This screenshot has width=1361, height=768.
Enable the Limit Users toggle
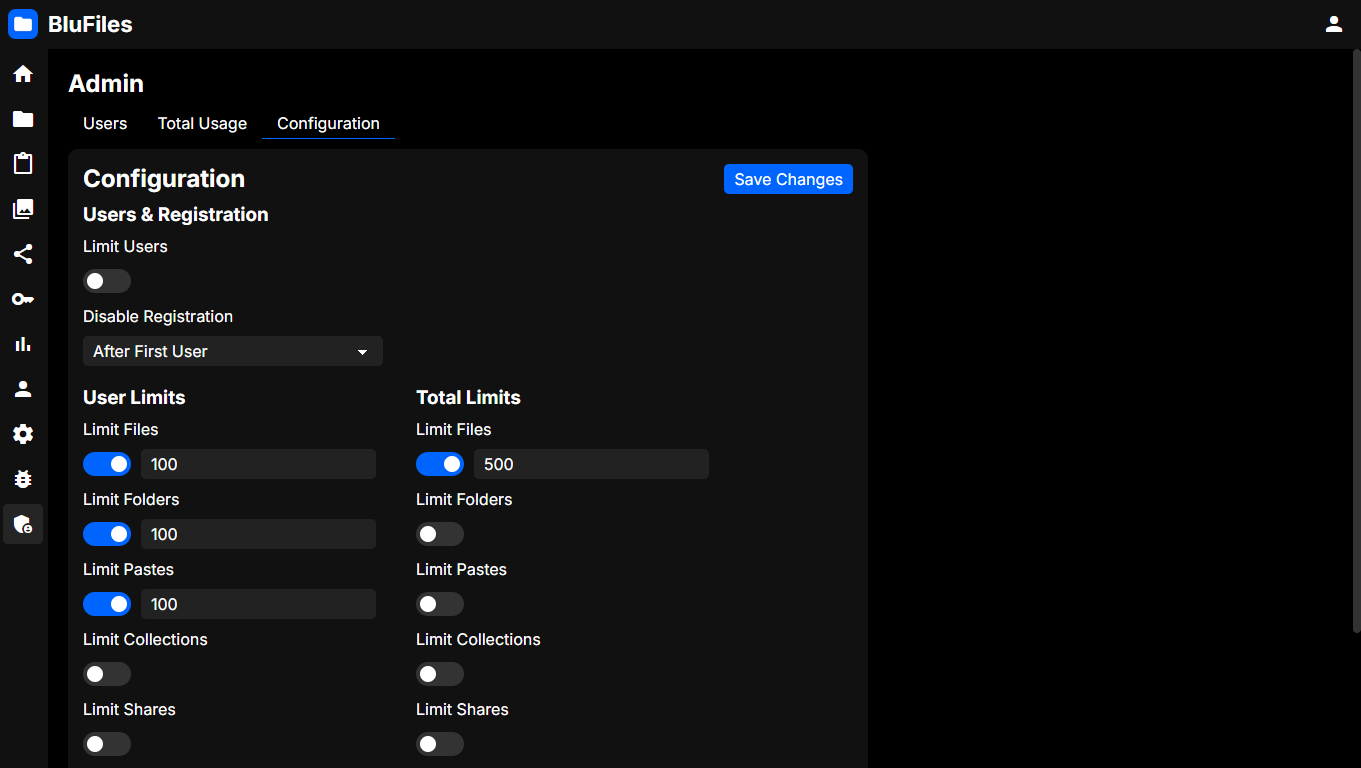107,281
